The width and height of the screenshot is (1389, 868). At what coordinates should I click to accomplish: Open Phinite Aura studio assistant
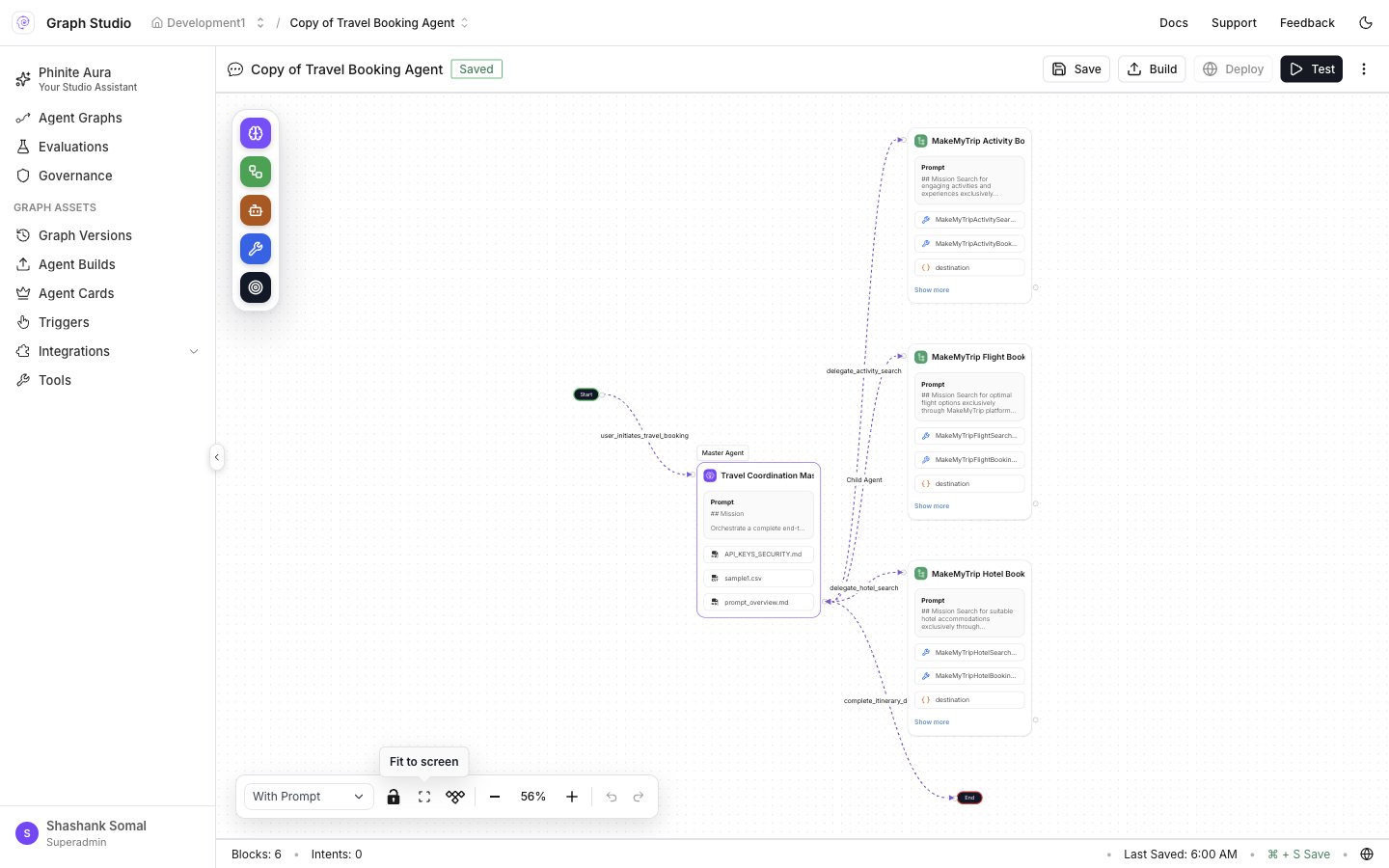(x=107, y=79)
